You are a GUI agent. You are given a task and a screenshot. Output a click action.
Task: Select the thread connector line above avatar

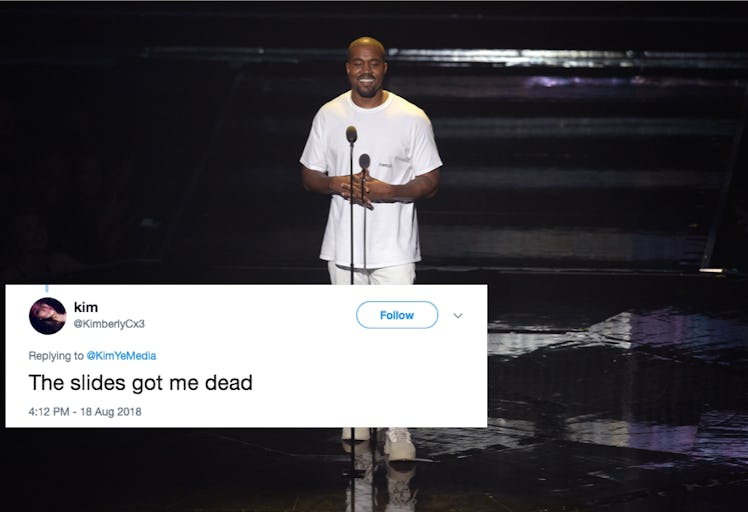pos(47,288)
